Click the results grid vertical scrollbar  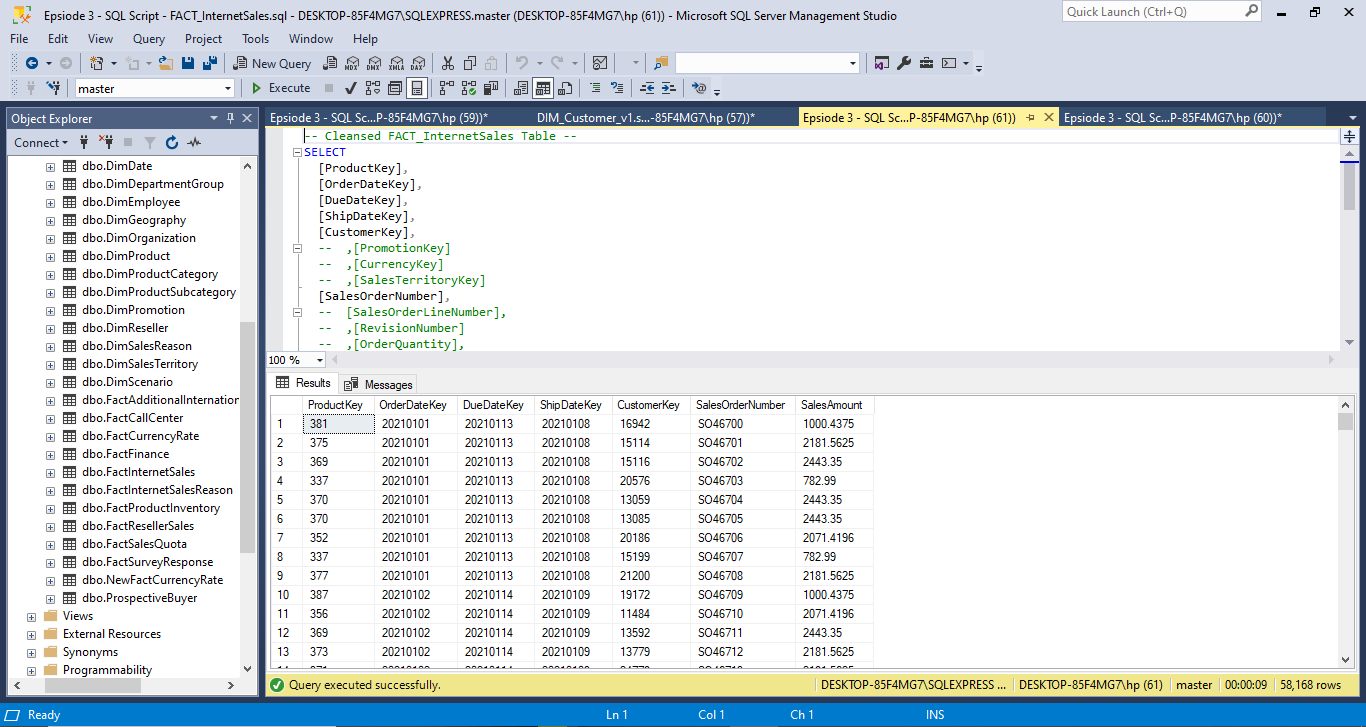pyautogui.click(x=1345, y=531)
